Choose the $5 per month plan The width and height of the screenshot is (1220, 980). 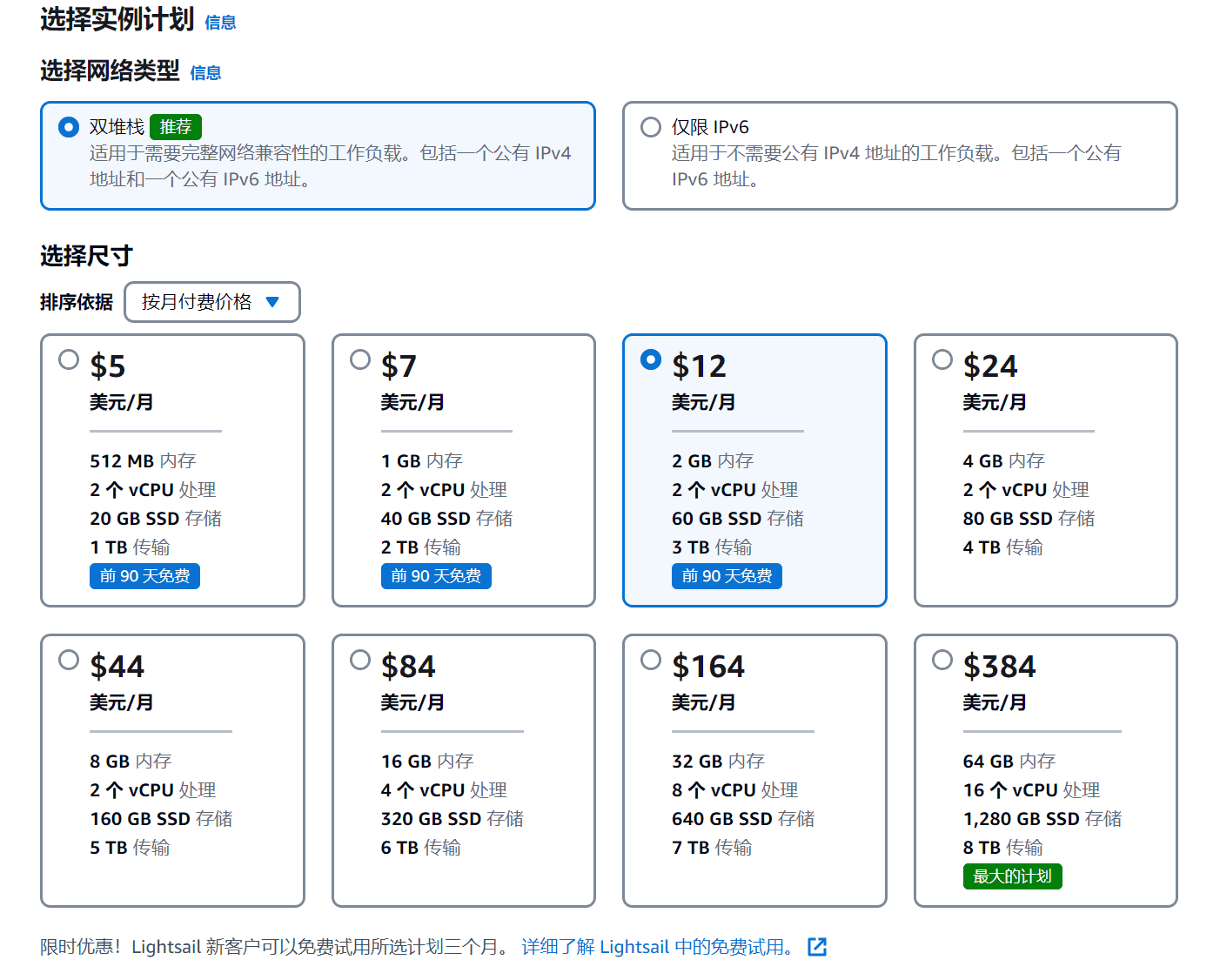click(69, 359)
